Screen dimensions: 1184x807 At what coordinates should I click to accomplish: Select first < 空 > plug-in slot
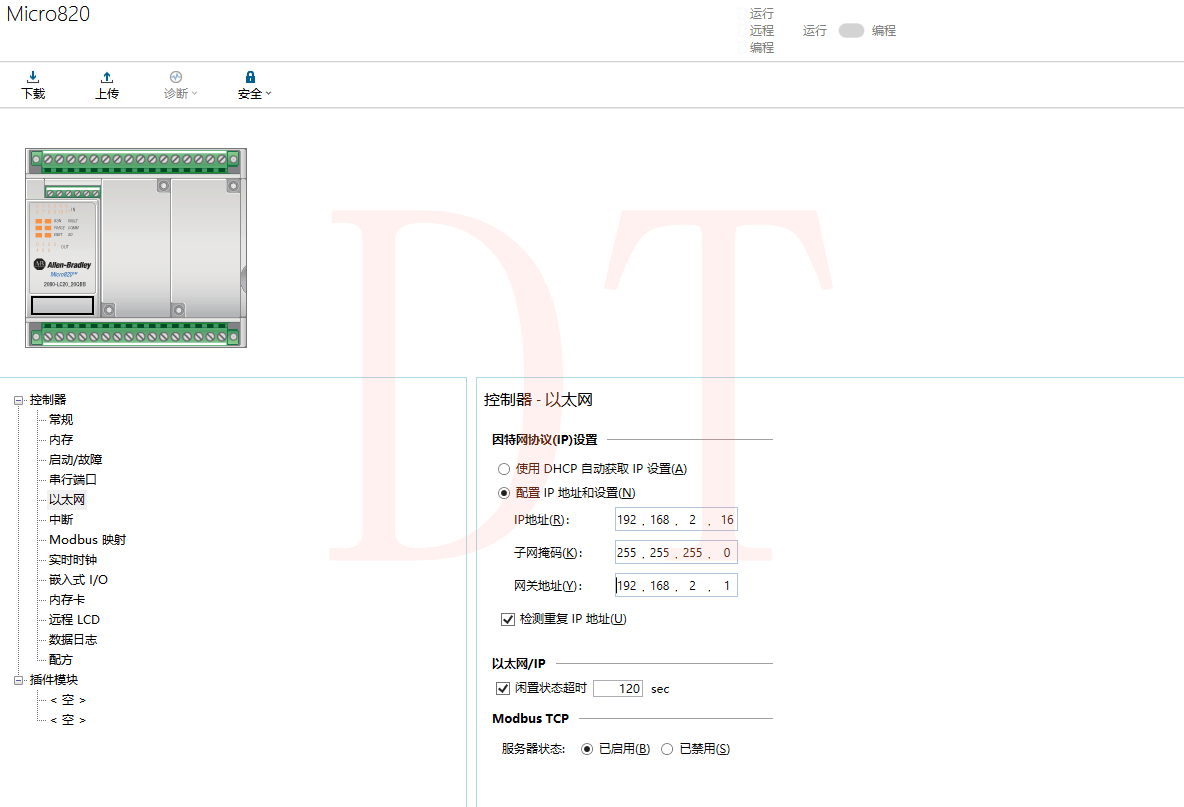click(x=68, y=700)
